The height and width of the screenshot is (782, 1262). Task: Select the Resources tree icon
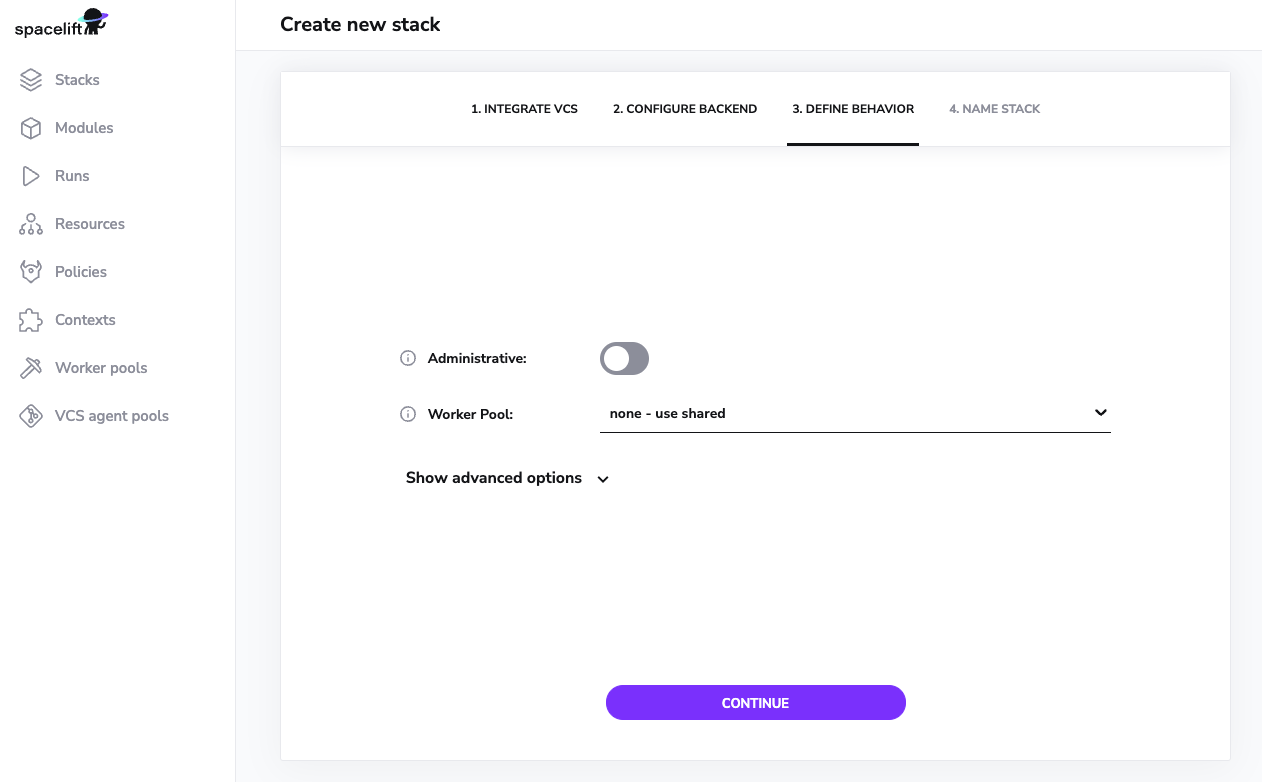31,224
